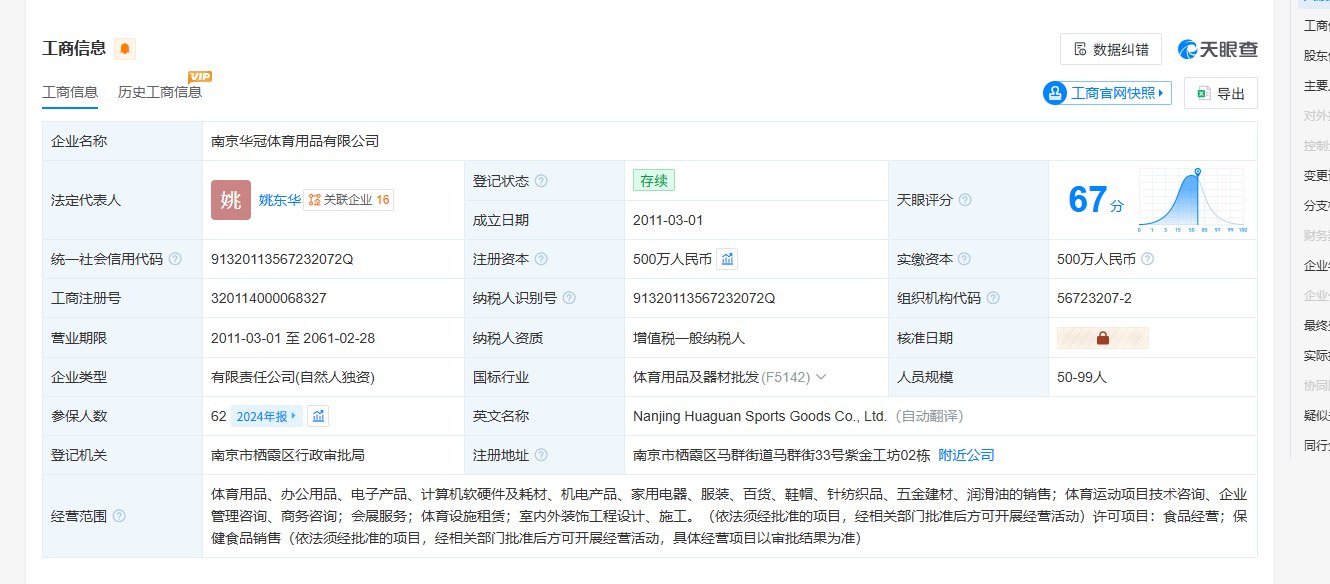This screenshot has height=584, width=1330.
Task: Open 附近公司 link
Action: pyautogui.click(x=966, y=455)
